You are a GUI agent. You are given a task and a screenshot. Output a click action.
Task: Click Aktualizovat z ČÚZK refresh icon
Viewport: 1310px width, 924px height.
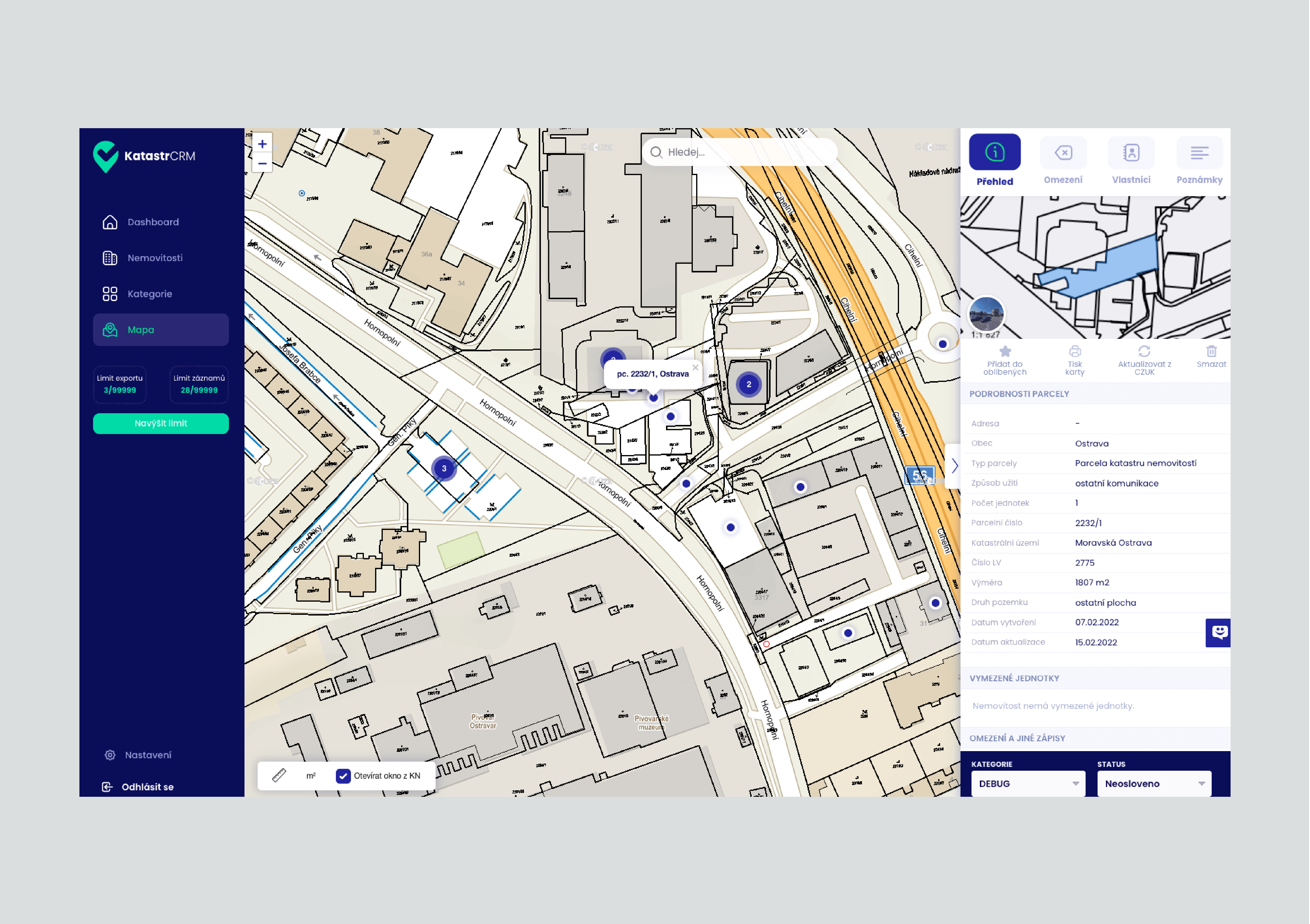point(1144,351)
